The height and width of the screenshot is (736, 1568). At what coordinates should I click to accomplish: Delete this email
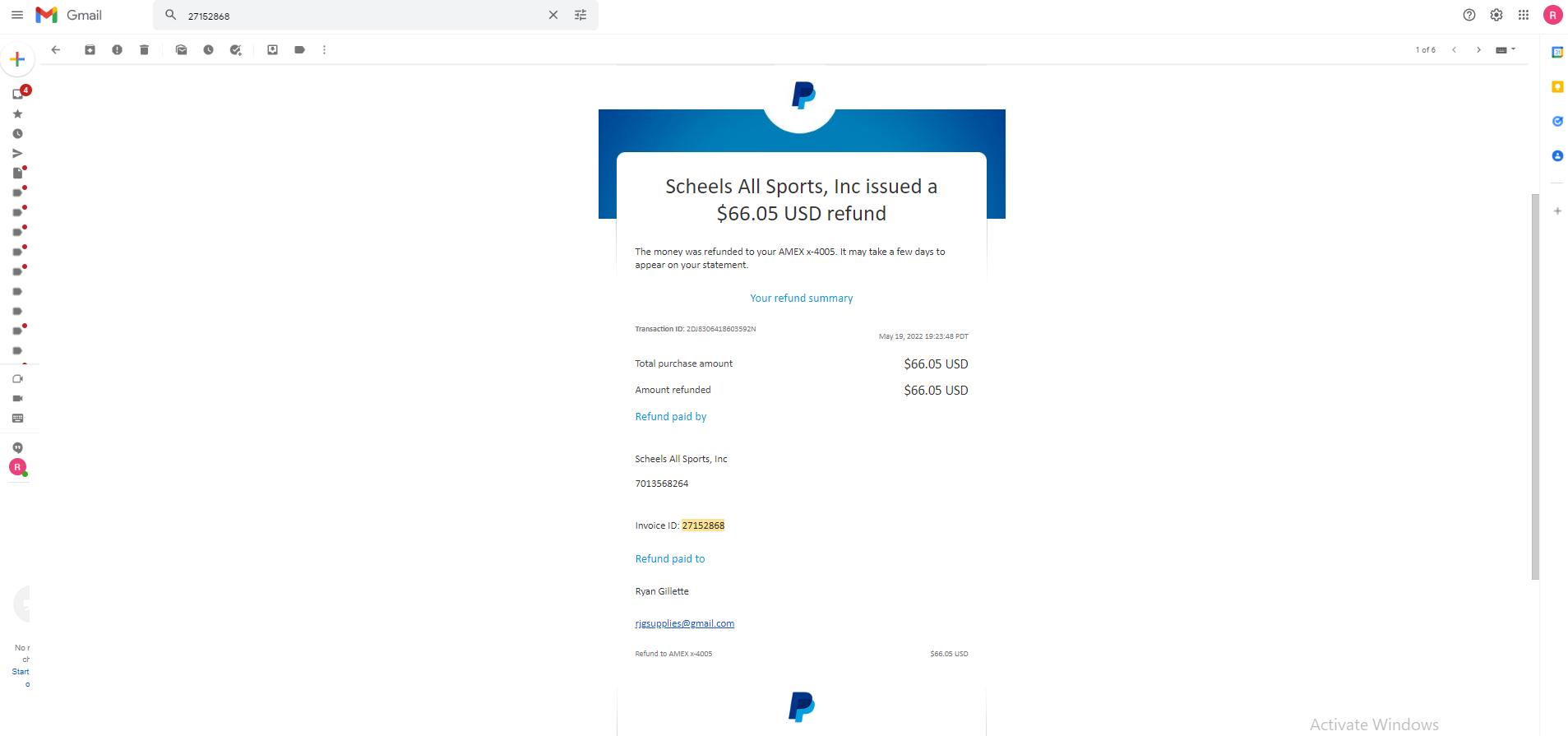coord(144,50)
